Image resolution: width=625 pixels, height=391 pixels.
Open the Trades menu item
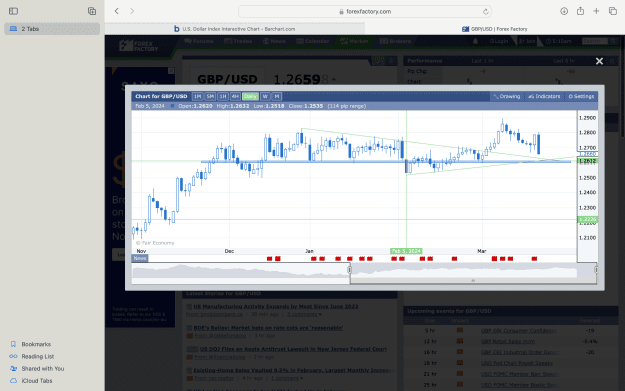pos(238,41)
